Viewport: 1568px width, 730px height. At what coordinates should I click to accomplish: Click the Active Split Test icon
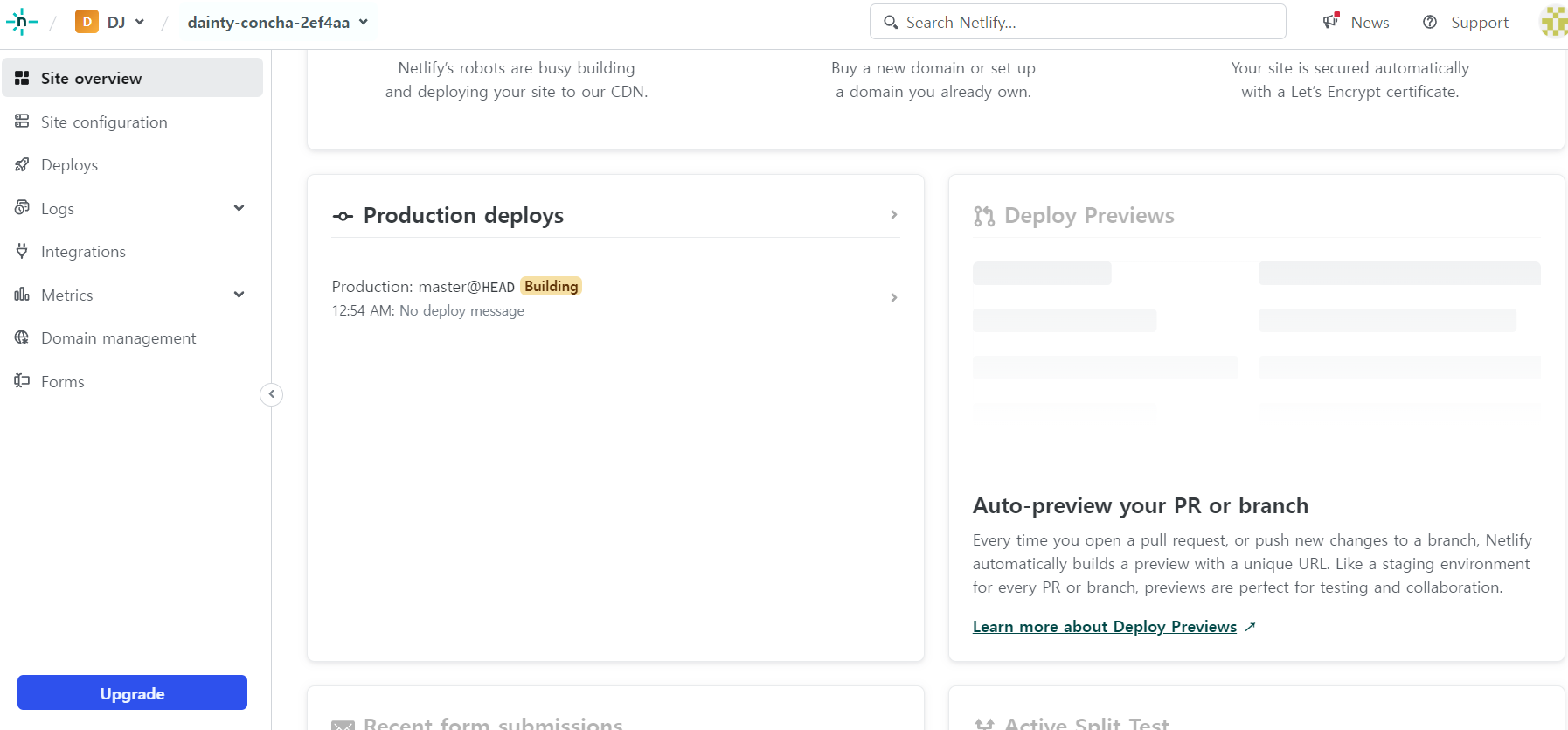tap(984, 725)
